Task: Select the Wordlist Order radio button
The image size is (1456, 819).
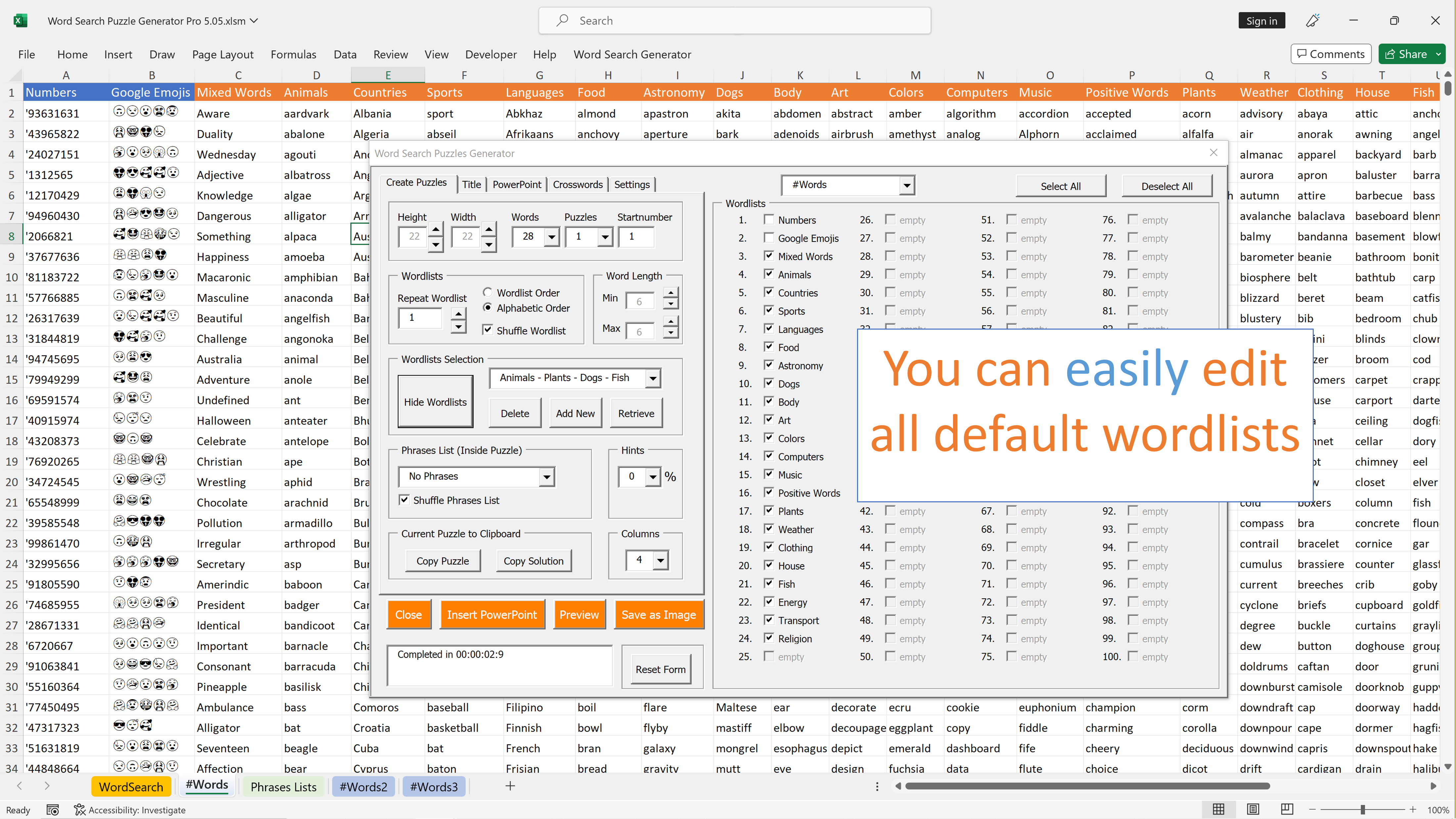Action: (488, 292)
